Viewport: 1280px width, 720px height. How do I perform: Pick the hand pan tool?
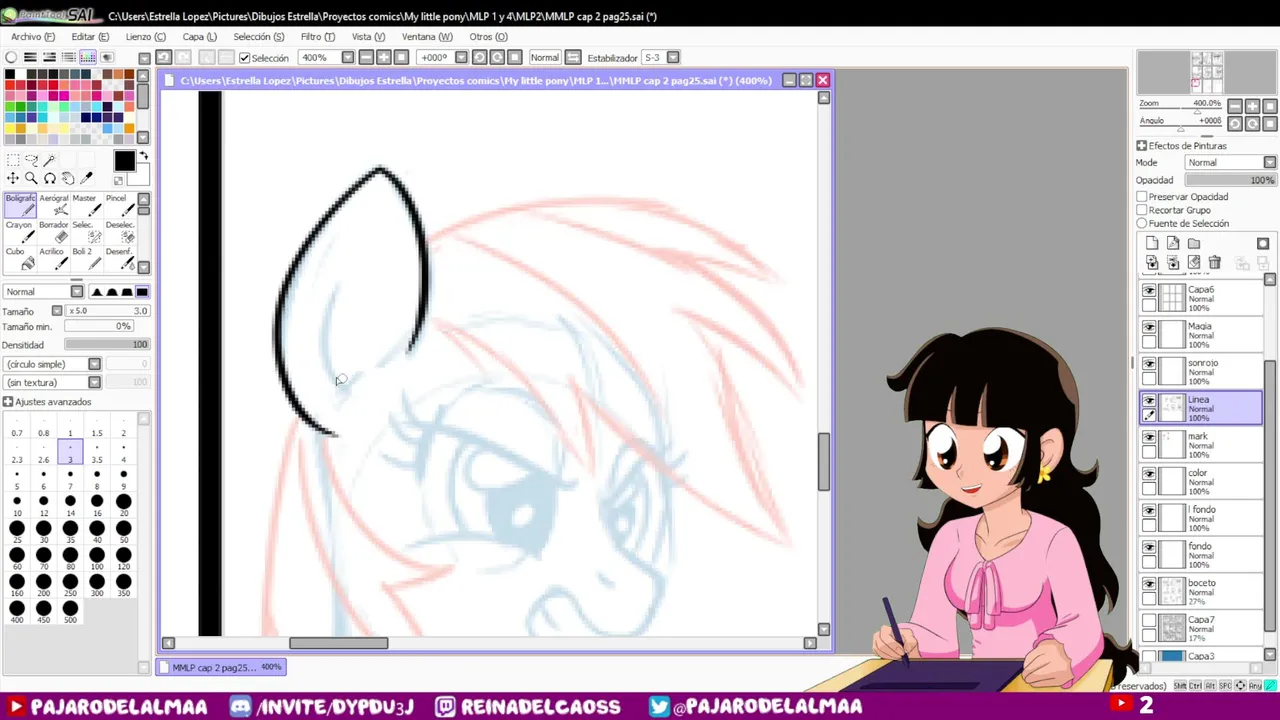pos(67,178)
